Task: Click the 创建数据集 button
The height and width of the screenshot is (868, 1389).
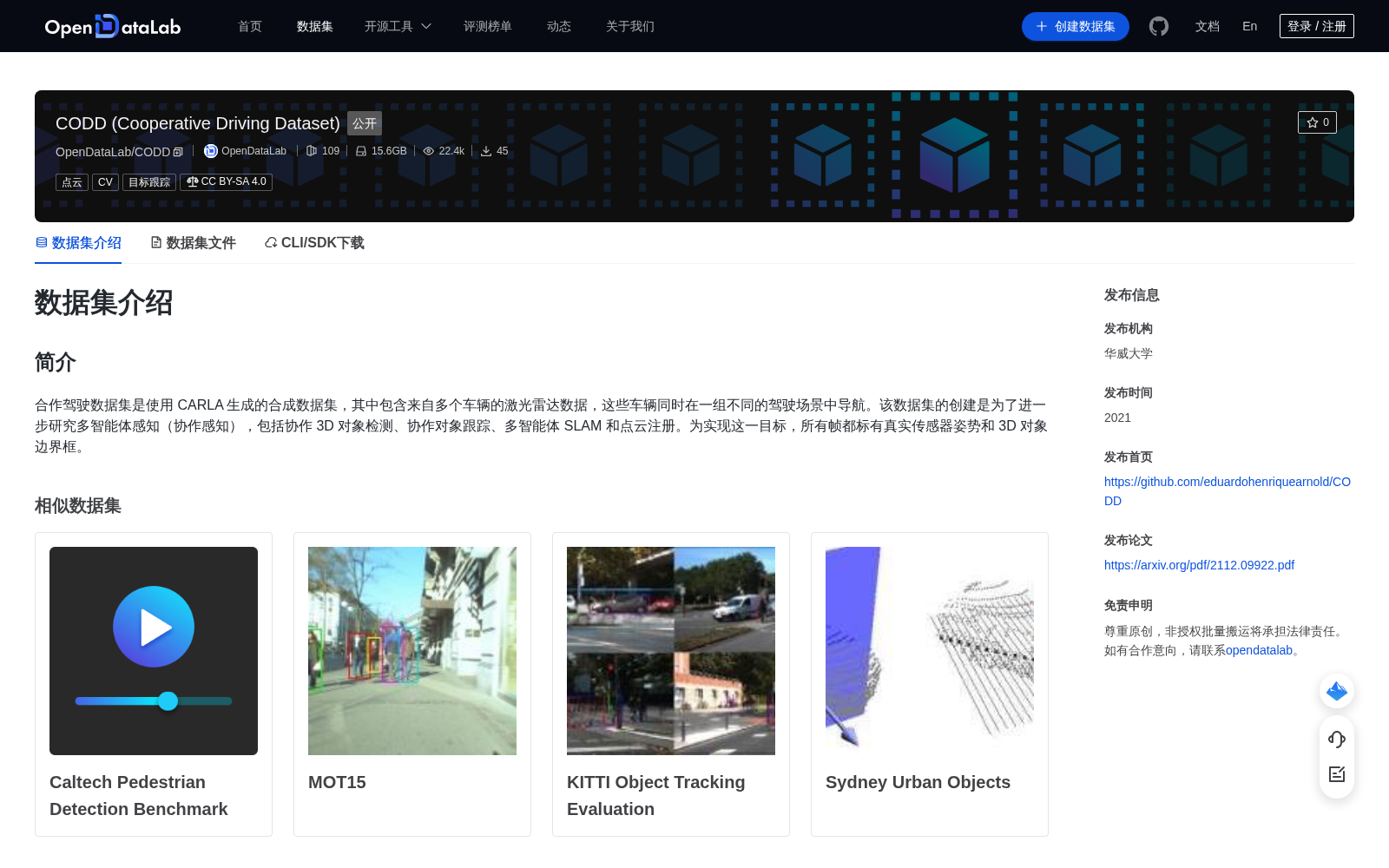Action: click(1076, 27)
